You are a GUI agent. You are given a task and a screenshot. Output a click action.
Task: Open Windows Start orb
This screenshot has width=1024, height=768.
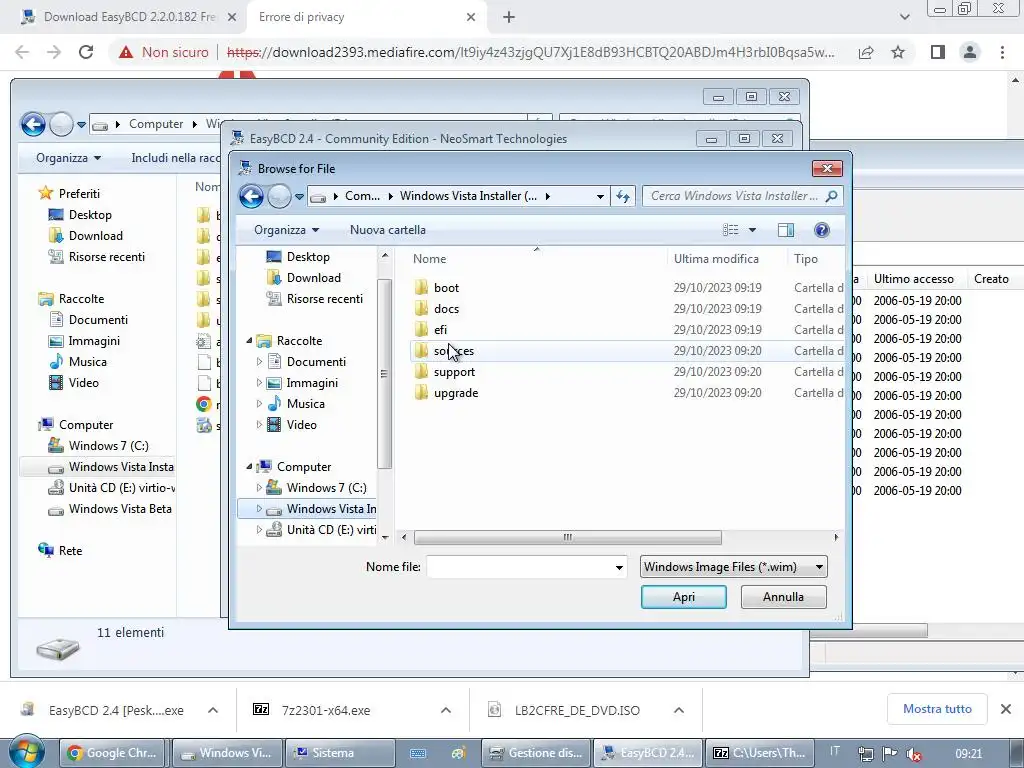pyautogui.click(x=26, y=752)
